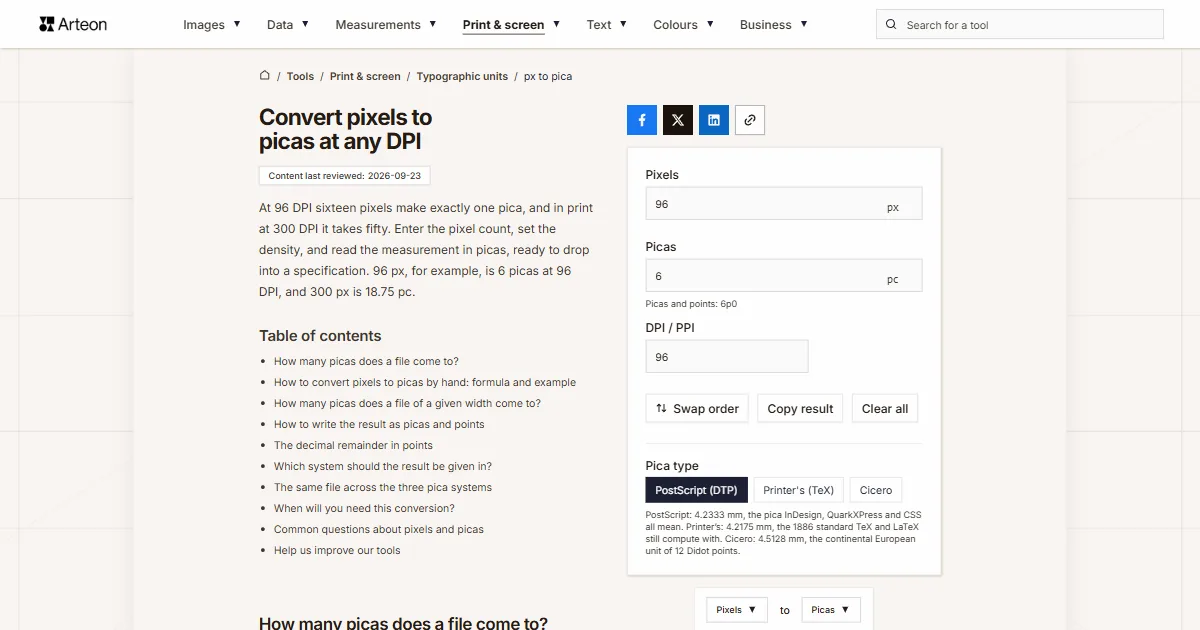Open the Print & screen breadcrumb link
Viewport: 1200px width, 630px height.
click(x=365, y=76)
